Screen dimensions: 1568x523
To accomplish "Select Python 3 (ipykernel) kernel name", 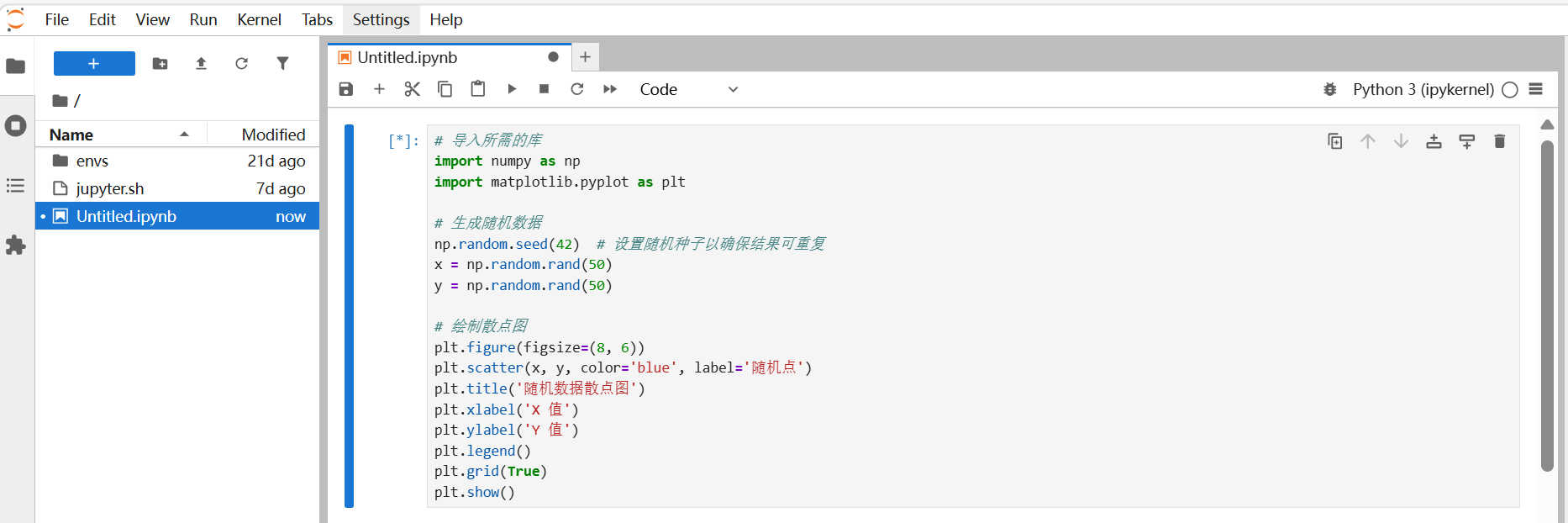I will pos(1423,89).
